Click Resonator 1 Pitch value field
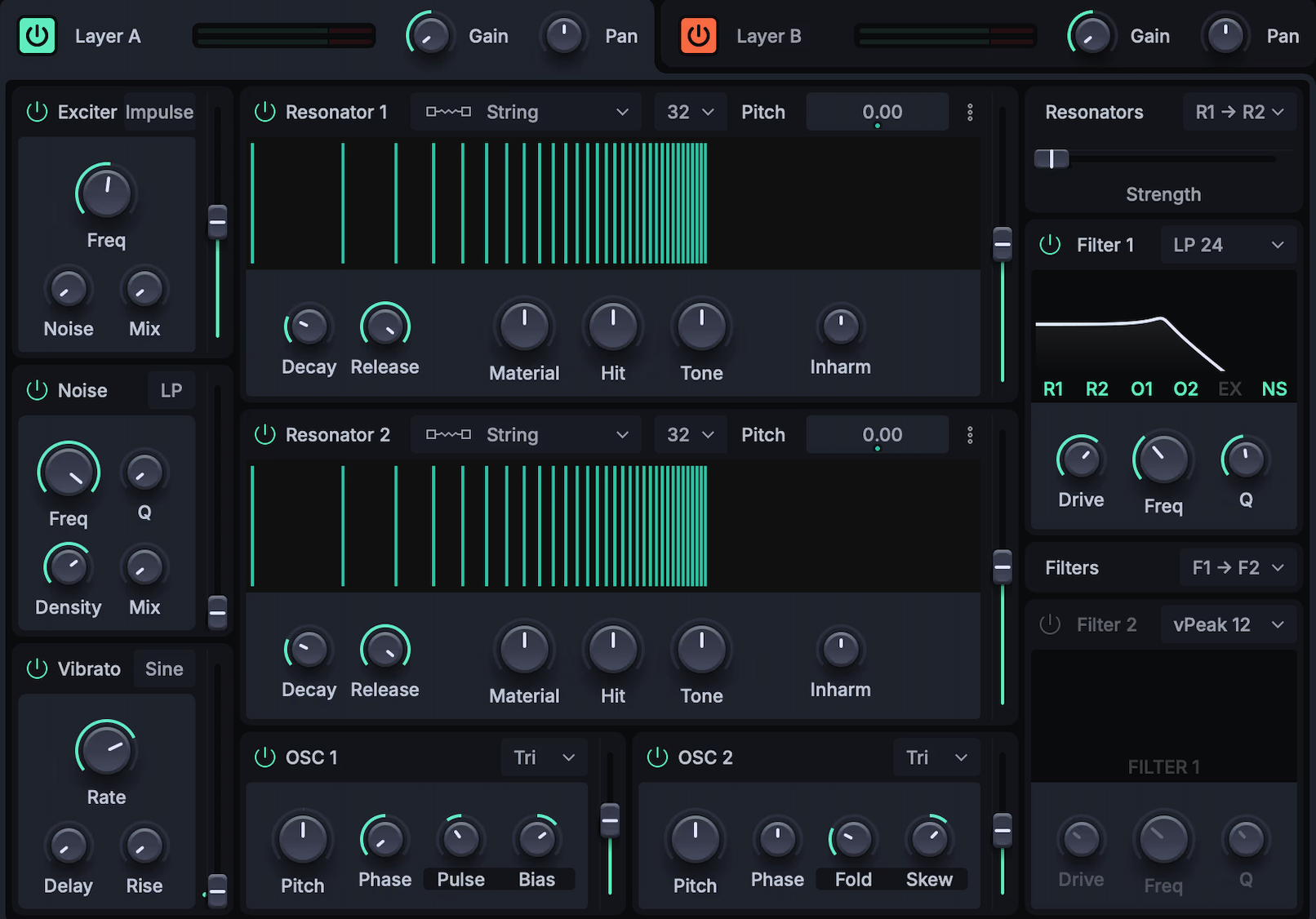 (x=878, y=112)
